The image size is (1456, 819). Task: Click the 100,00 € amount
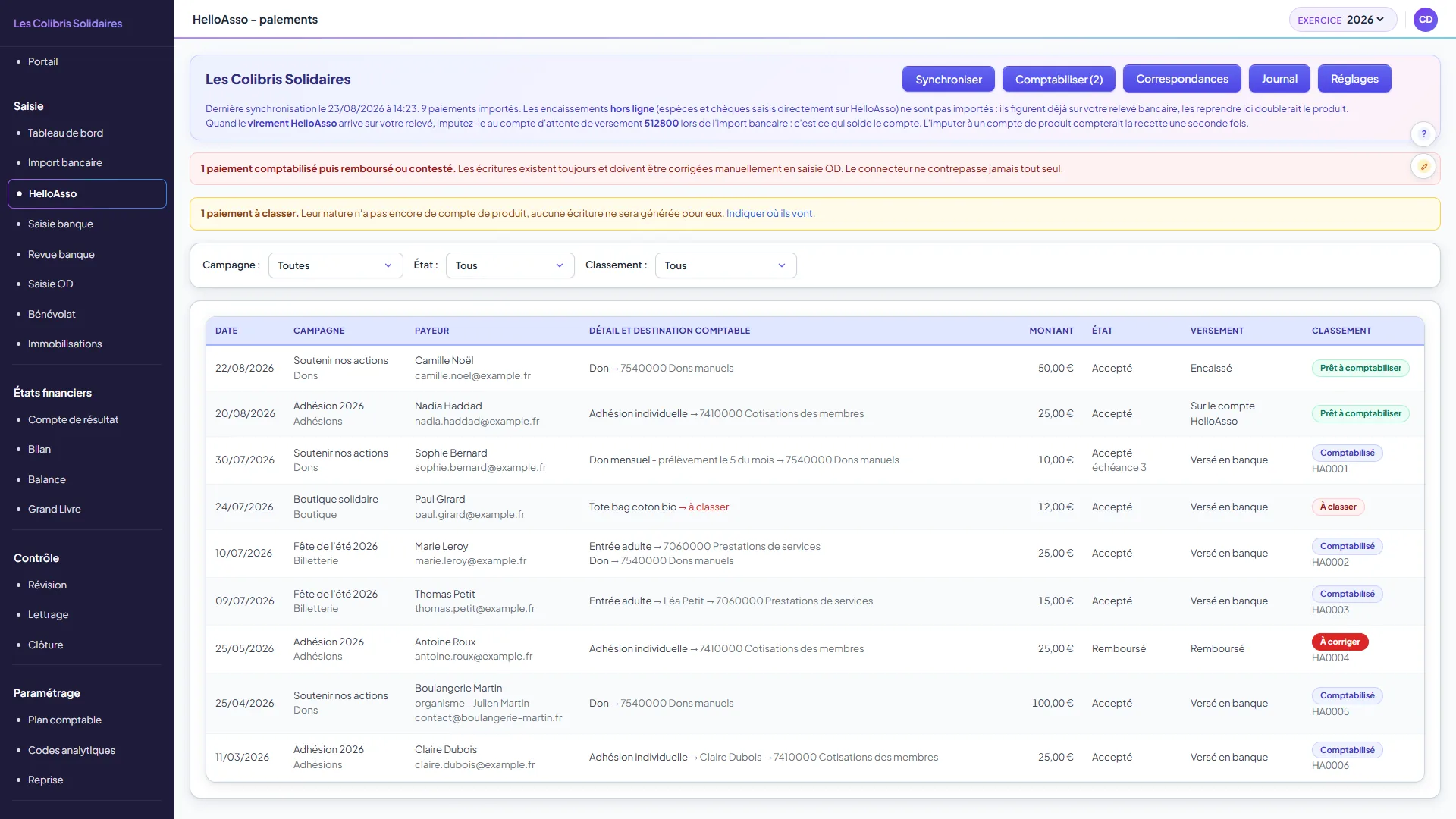coord(1053,703)
